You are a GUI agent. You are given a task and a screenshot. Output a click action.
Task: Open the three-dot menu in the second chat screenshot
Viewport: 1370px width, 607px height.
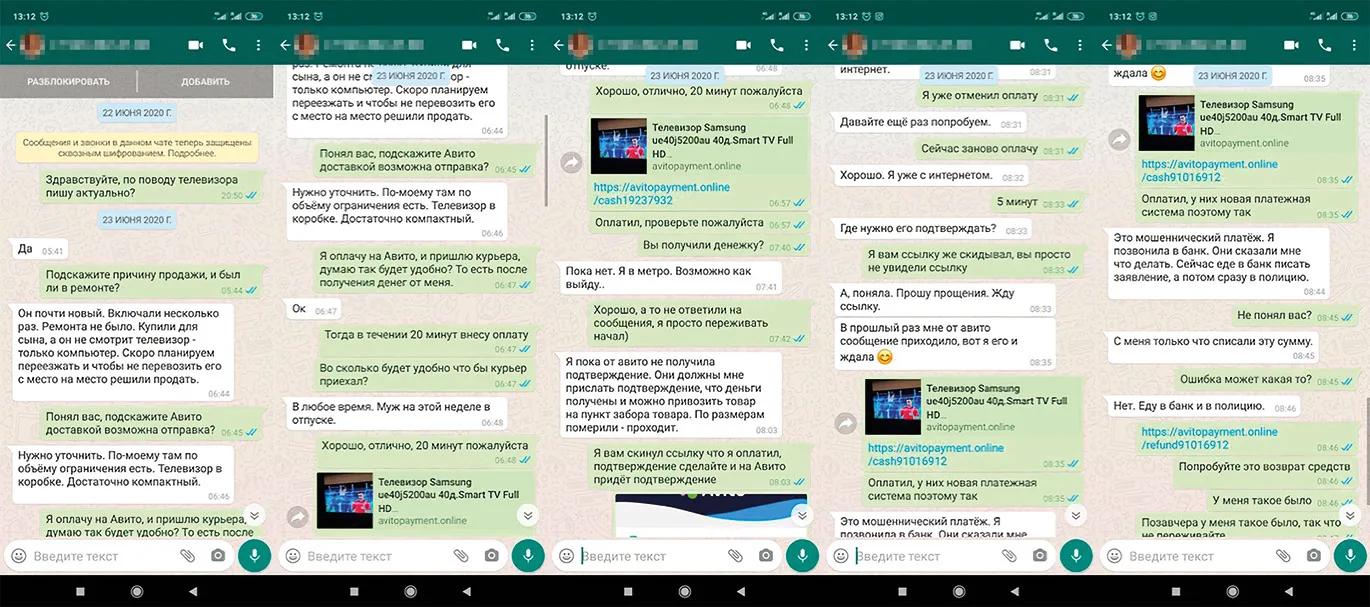533,45
